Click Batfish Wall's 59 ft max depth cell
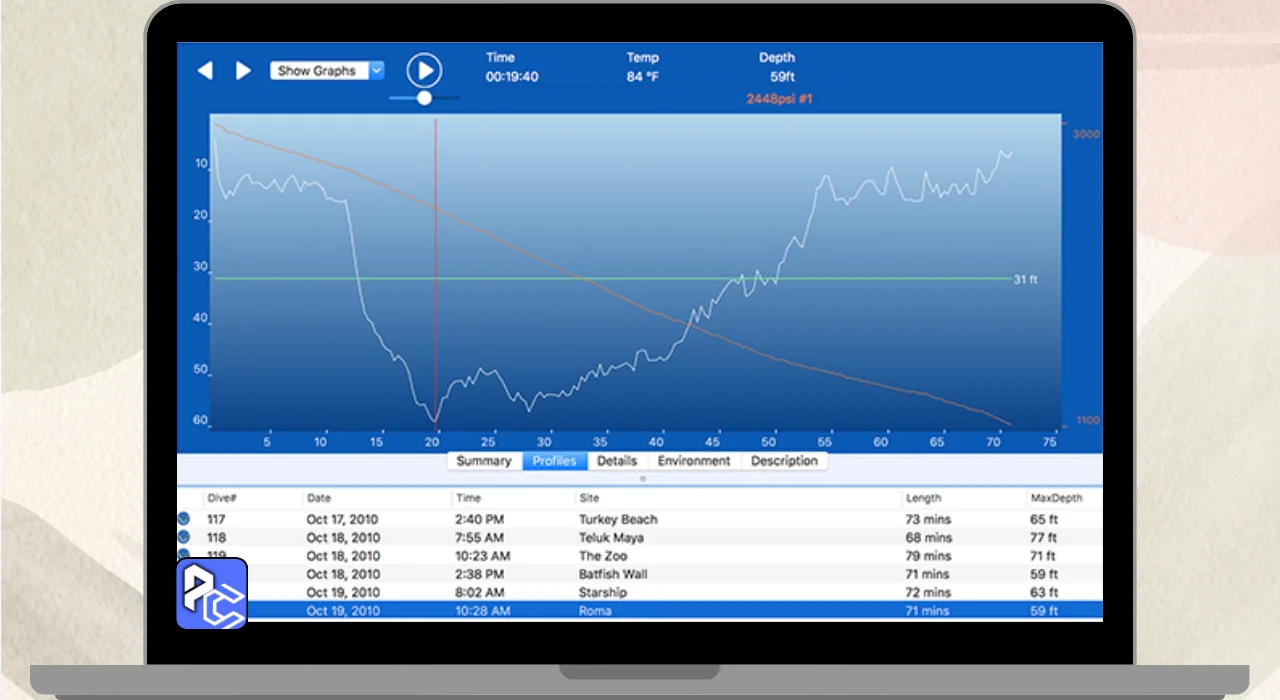The width and height of the screenshot is (1280, 700). (x=1044, y=574)
